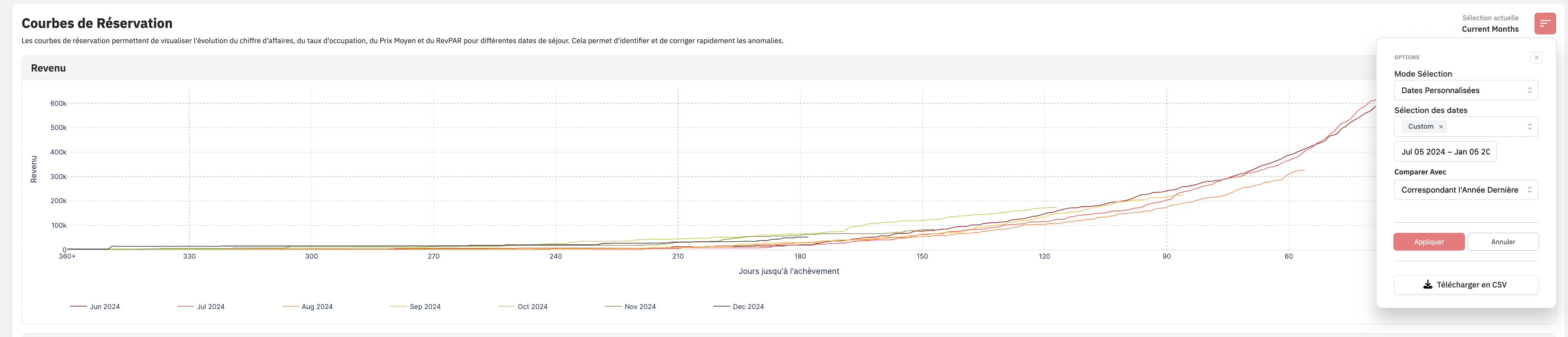Toggle Jul 2024 legend series

click(201, 307)
